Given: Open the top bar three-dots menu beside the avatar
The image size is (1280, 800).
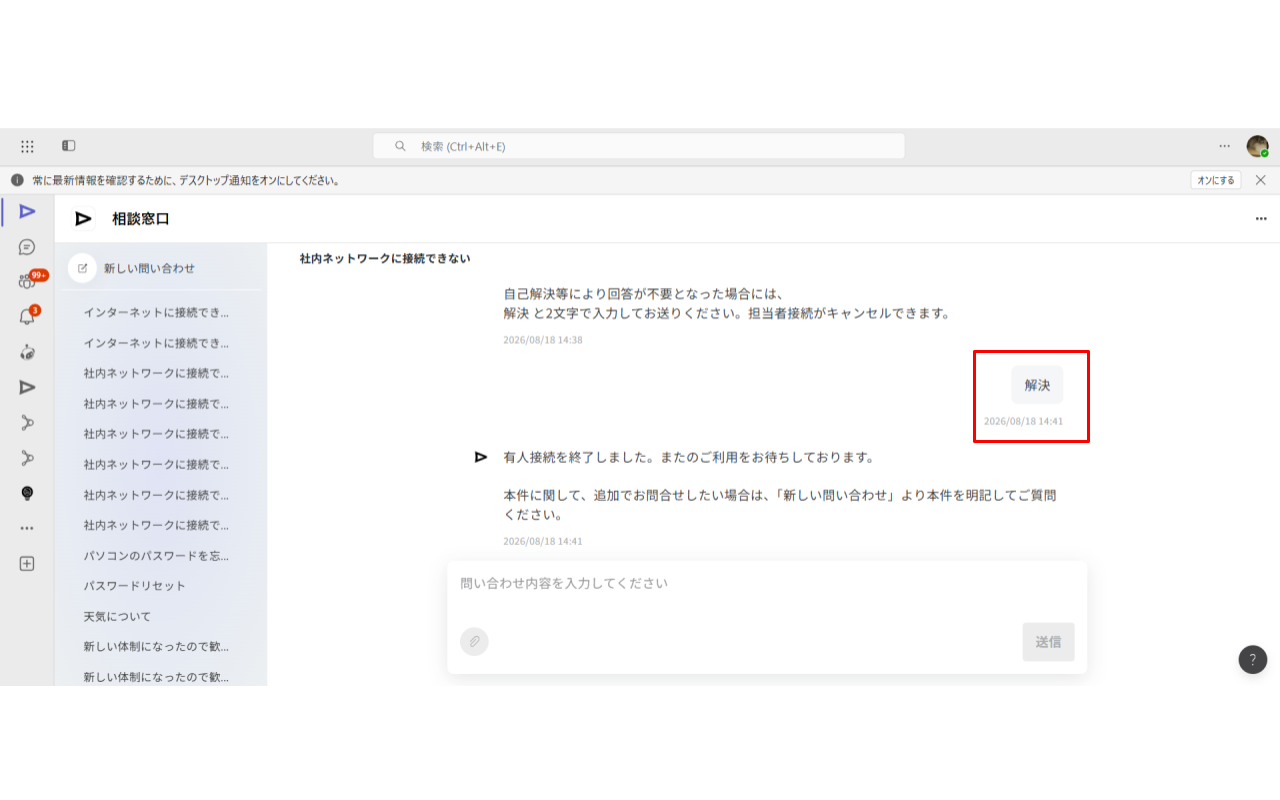Looking at the screenshot, I should (x=1225, y=146).
